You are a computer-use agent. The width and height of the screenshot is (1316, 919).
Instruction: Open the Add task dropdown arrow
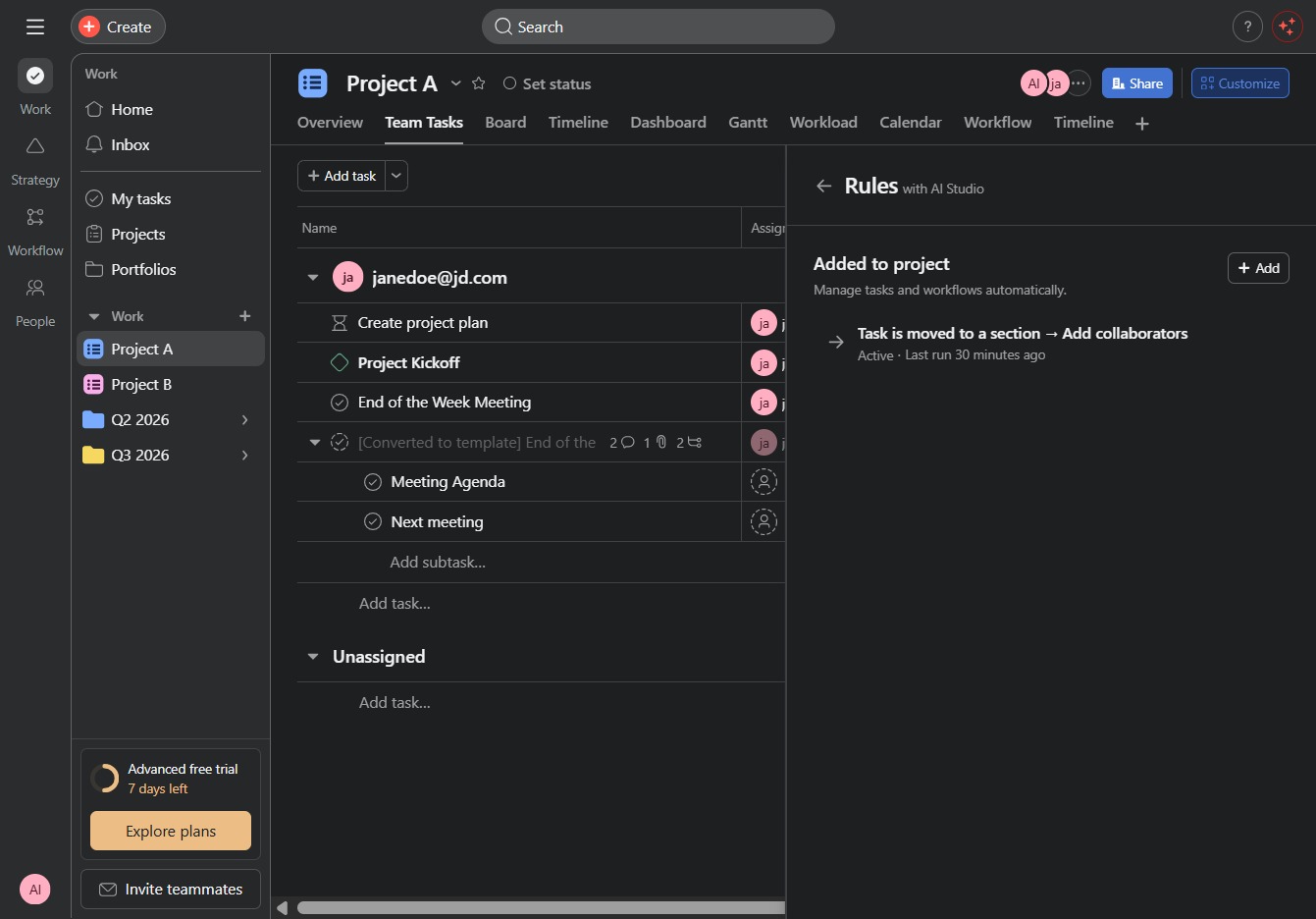point(396,176)
